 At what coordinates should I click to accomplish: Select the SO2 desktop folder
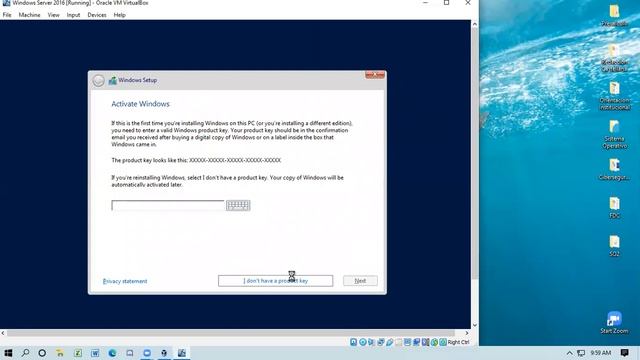(614, 246)
